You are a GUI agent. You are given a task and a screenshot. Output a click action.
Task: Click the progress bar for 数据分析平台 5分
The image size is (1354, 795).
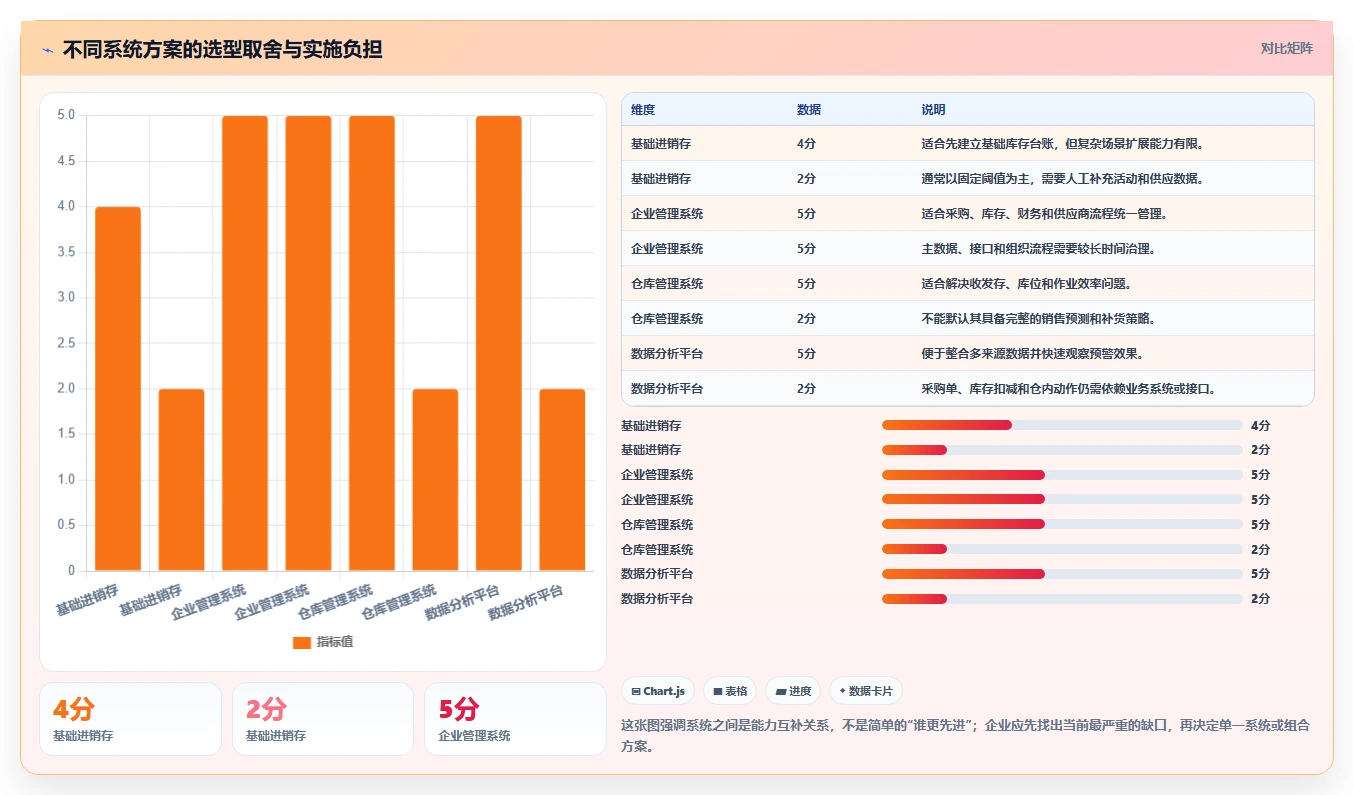(x=1062, y=574)
